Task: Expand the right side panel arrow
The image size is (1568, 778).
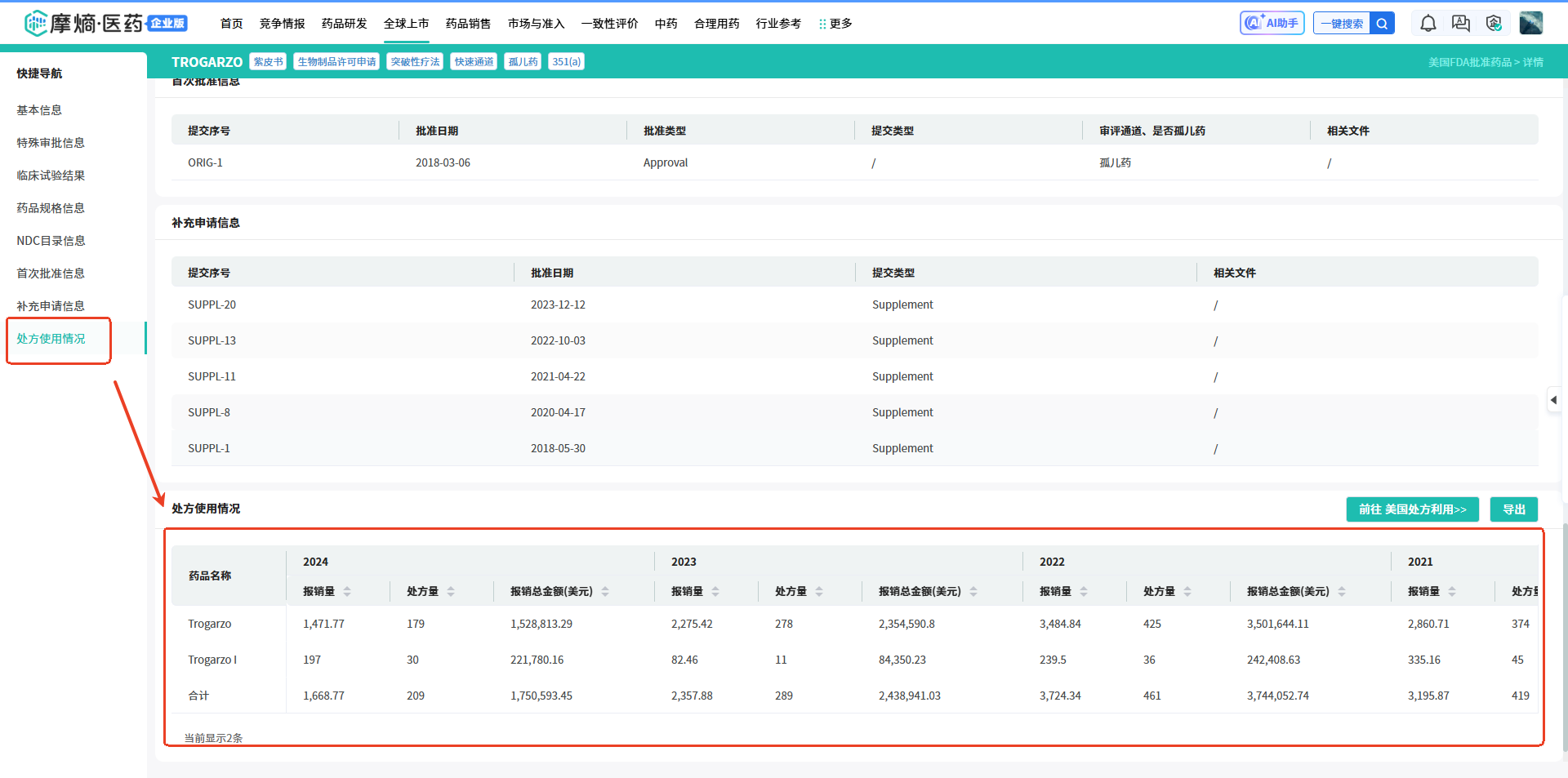Action: tap(1554, 400)
